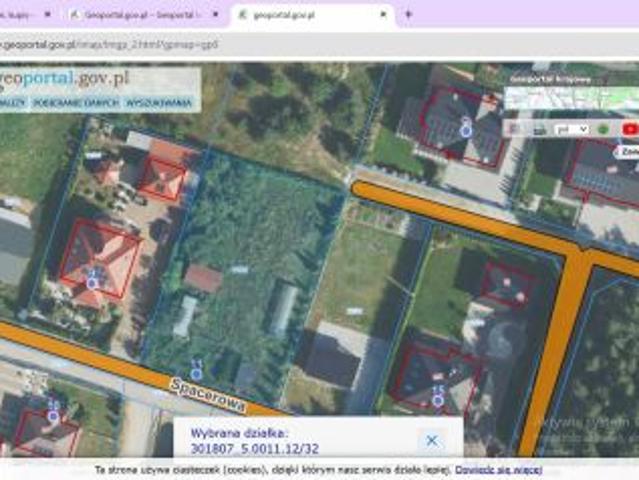This screenshot has height=480, width=639.
Task: Click the Dowiedz się więcej cookies link
Action: click(498, 469)
